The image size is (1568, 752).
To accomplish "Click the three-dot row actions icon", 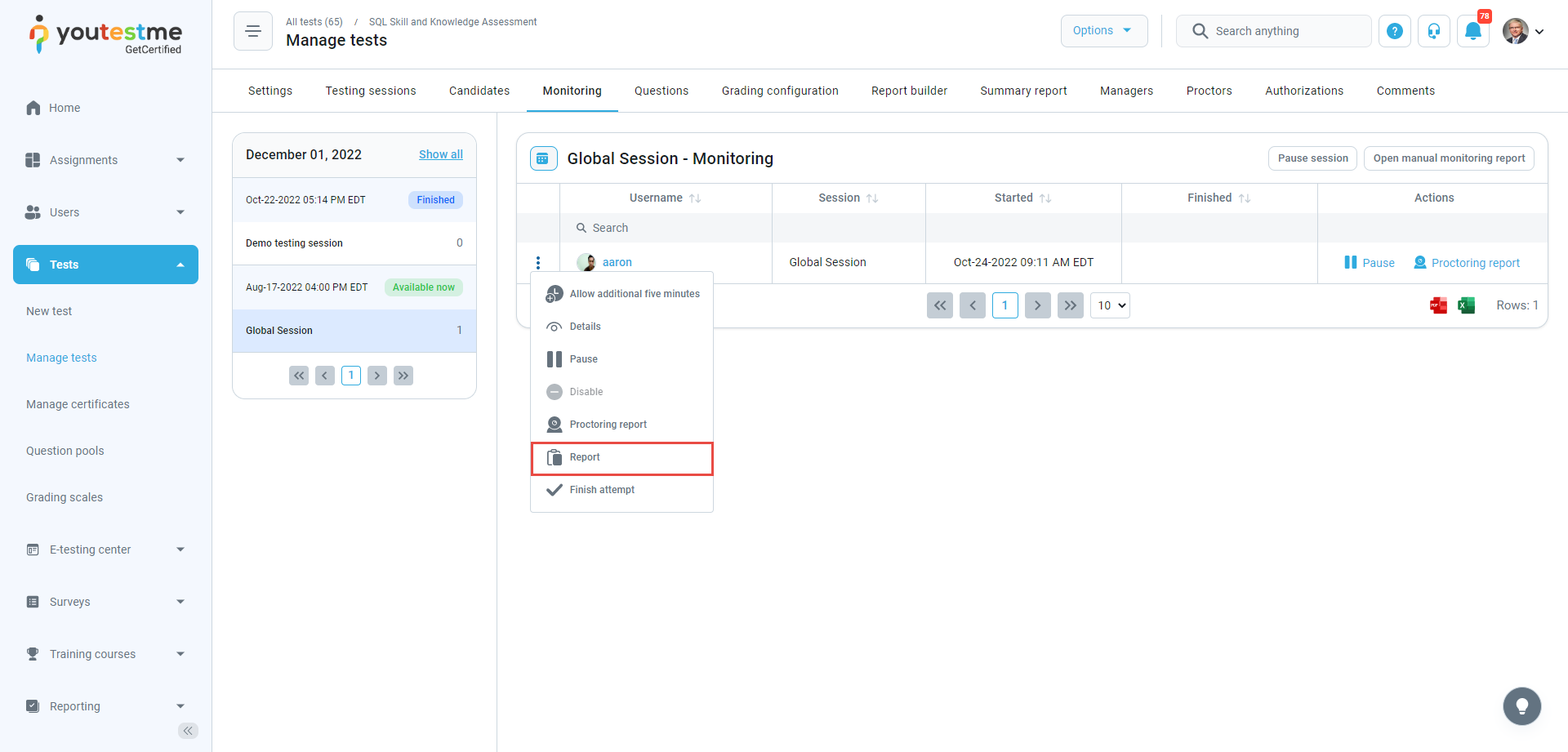I will [538, 262].
